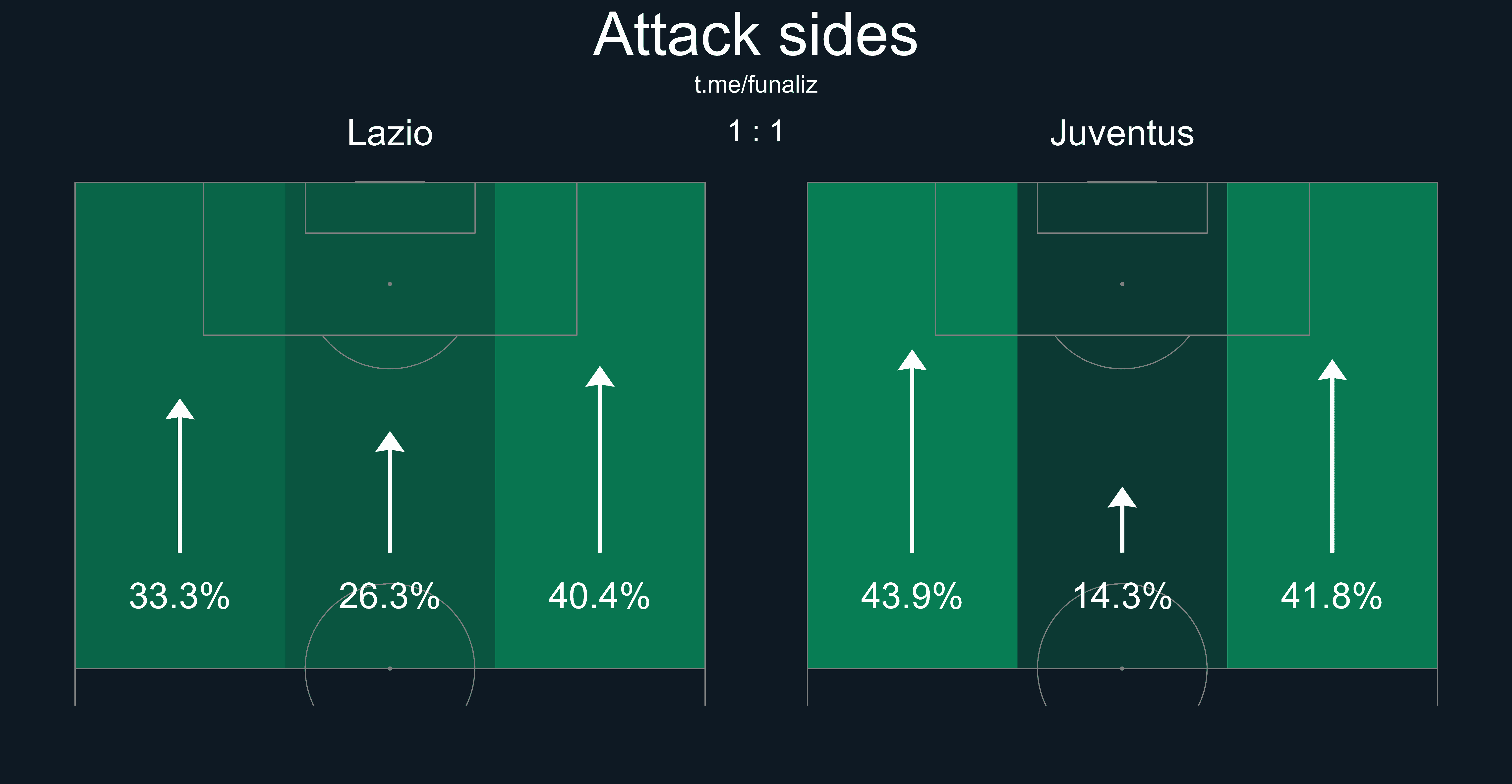The image size is (1512, 784).
Task: Select Juventus' 41.8% right zone label
Action: [1332, 596]
